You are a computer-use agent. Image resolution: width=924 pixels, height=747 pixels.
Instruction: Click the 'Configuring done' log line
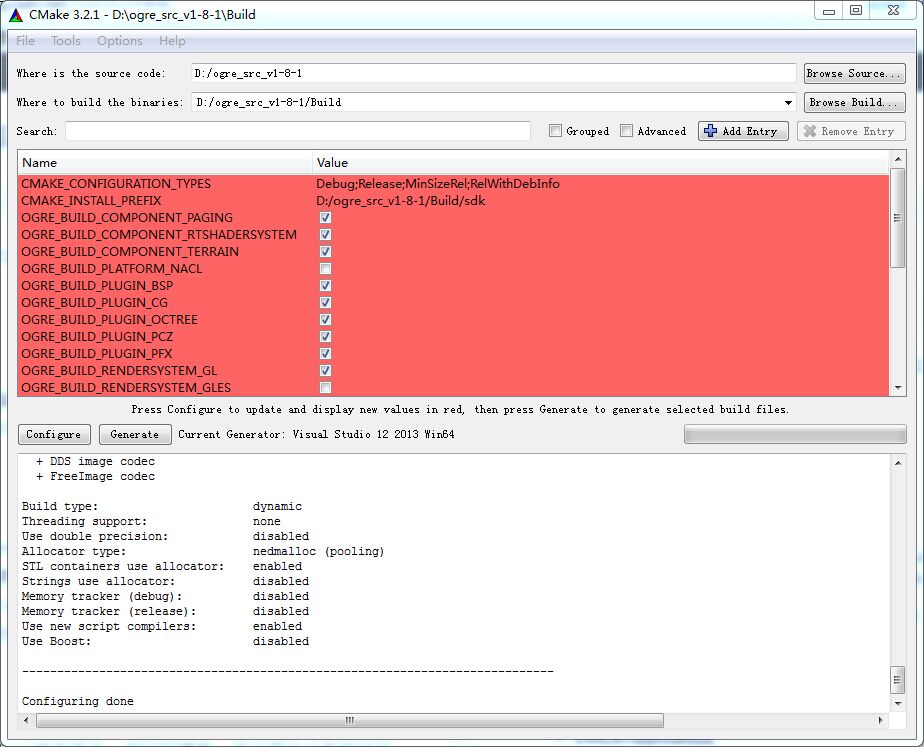point(78,701)
